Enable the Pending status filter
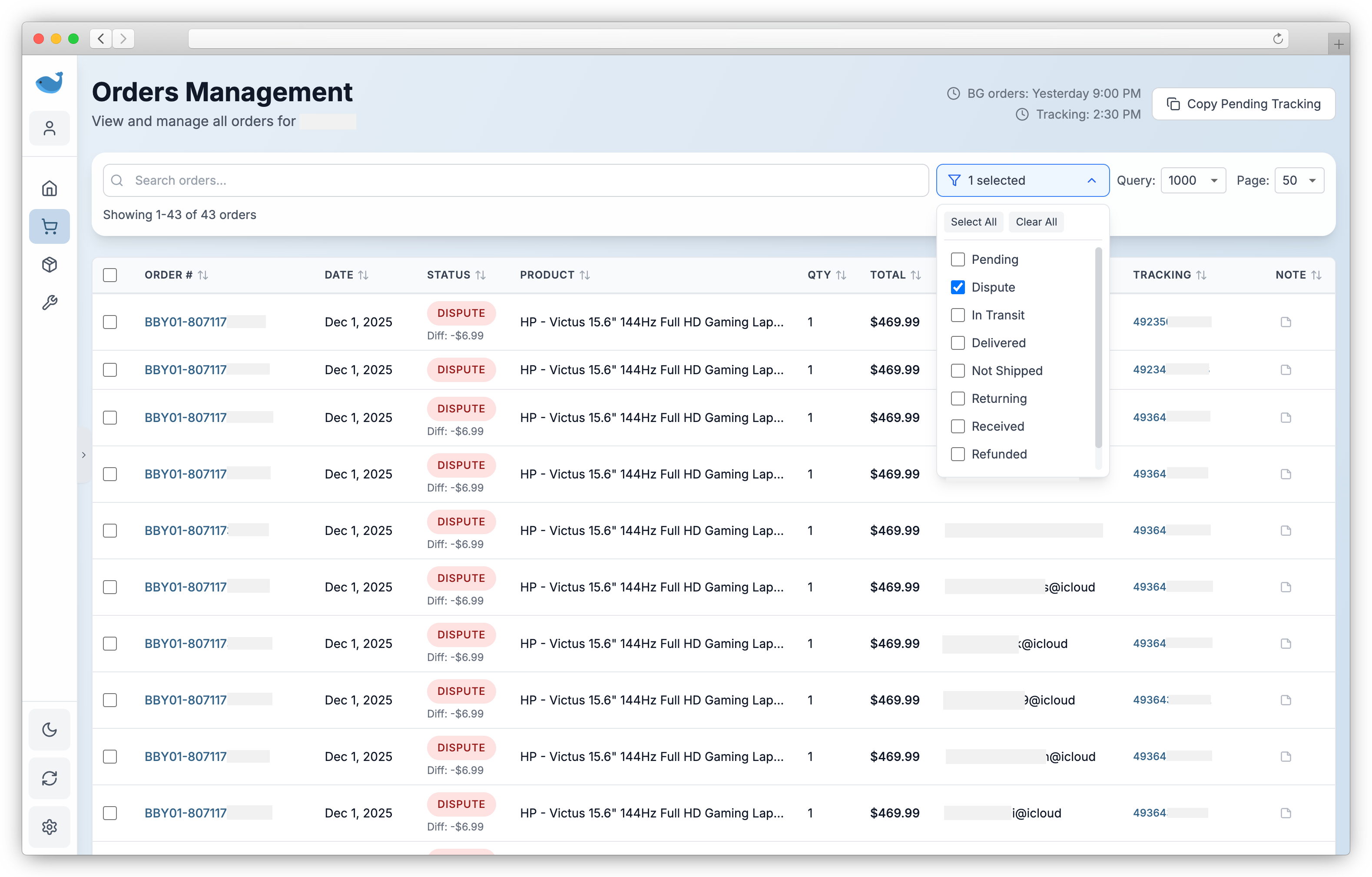The height and width of the screenshot is (877, 1372). point(957,259)
